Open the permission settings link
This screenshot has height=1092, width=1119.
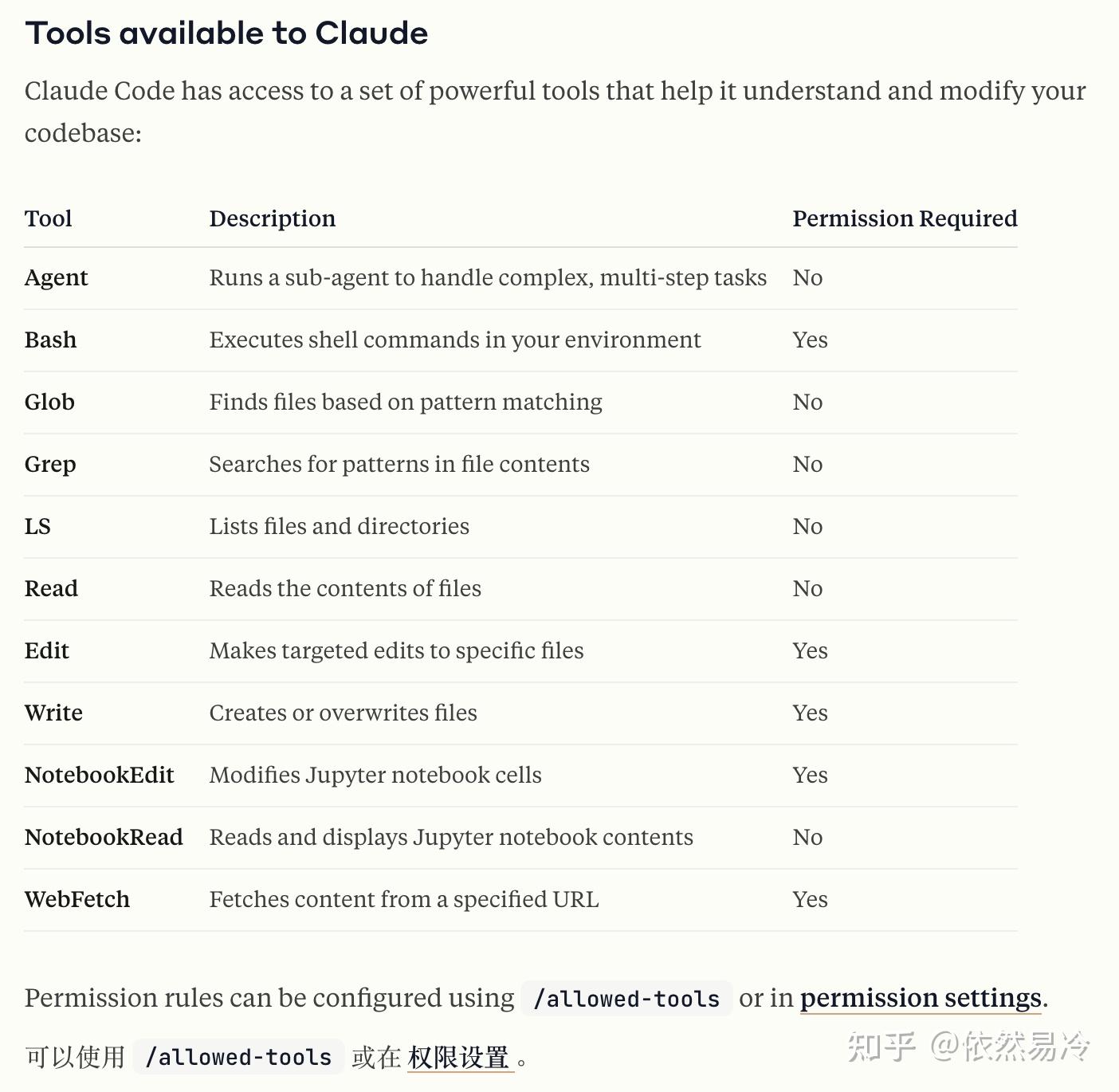(x=921, y=998)
